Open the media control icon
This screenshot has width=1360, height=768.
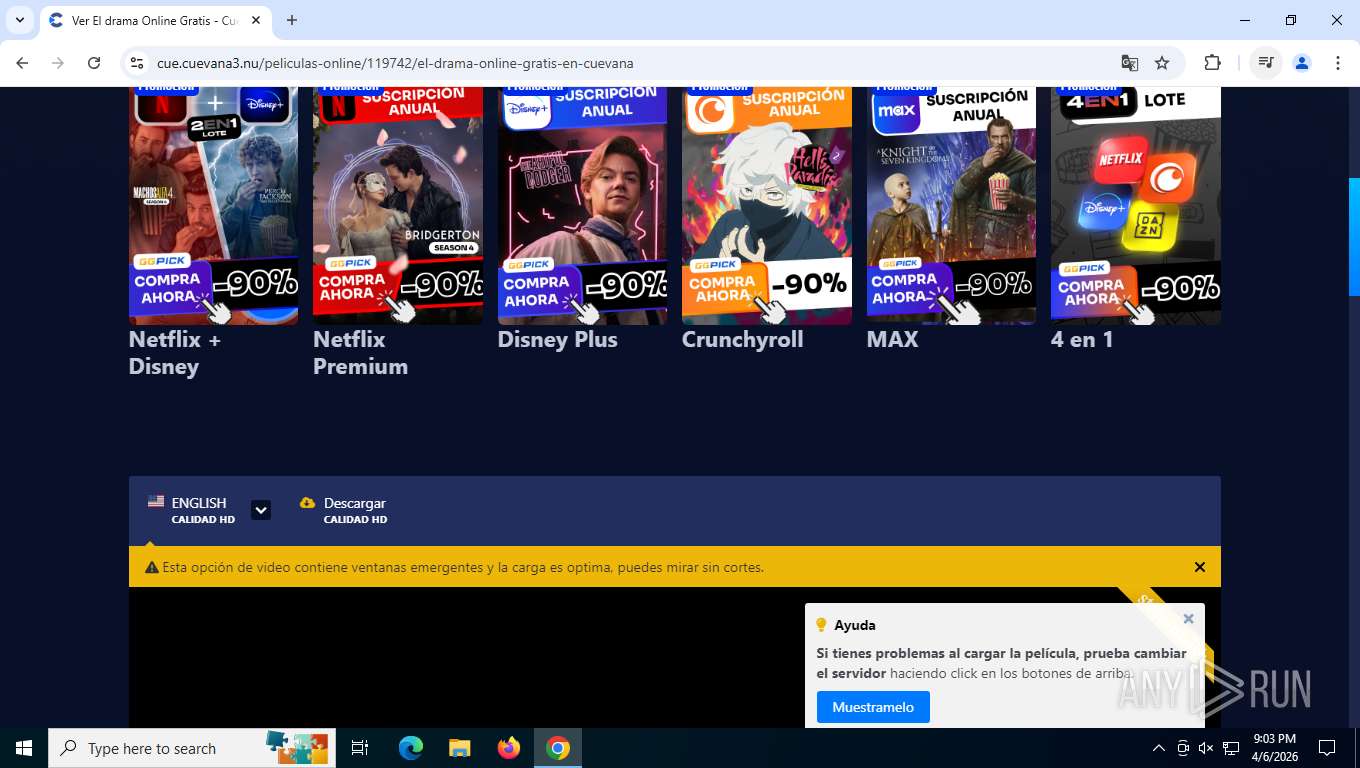[x=1266, y=63]
